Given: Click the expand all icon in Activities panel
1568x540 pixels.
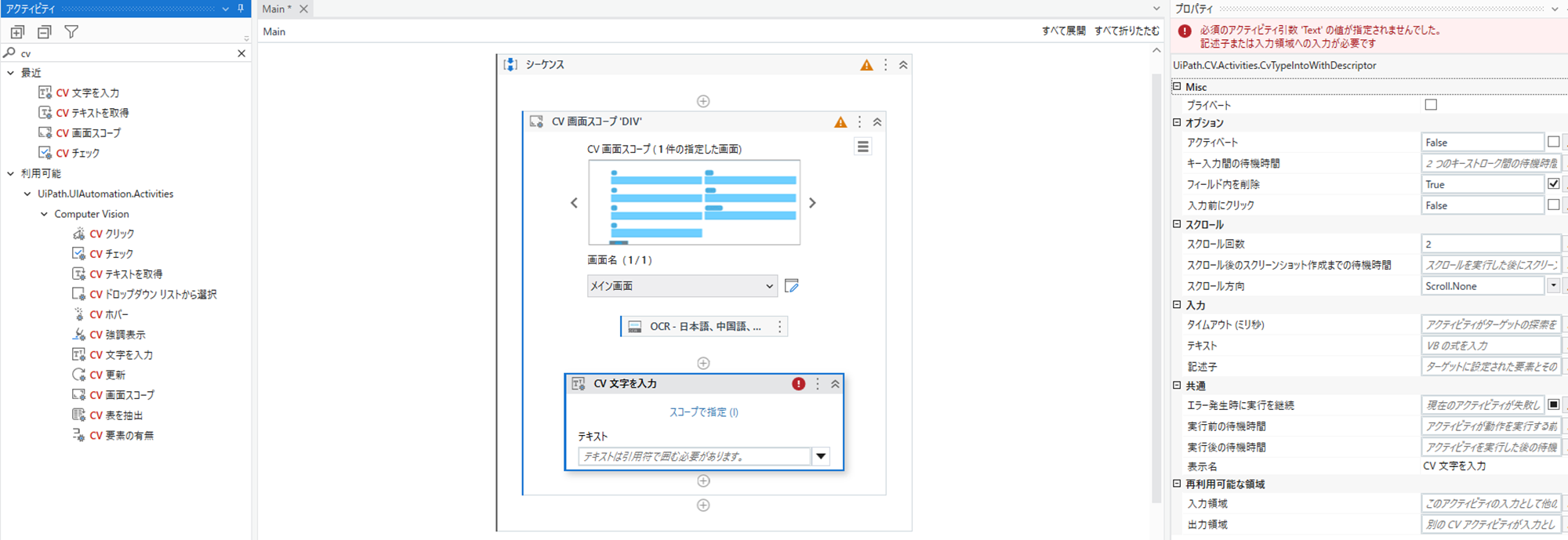Looking at the screenshot, I should pos(17,32).
